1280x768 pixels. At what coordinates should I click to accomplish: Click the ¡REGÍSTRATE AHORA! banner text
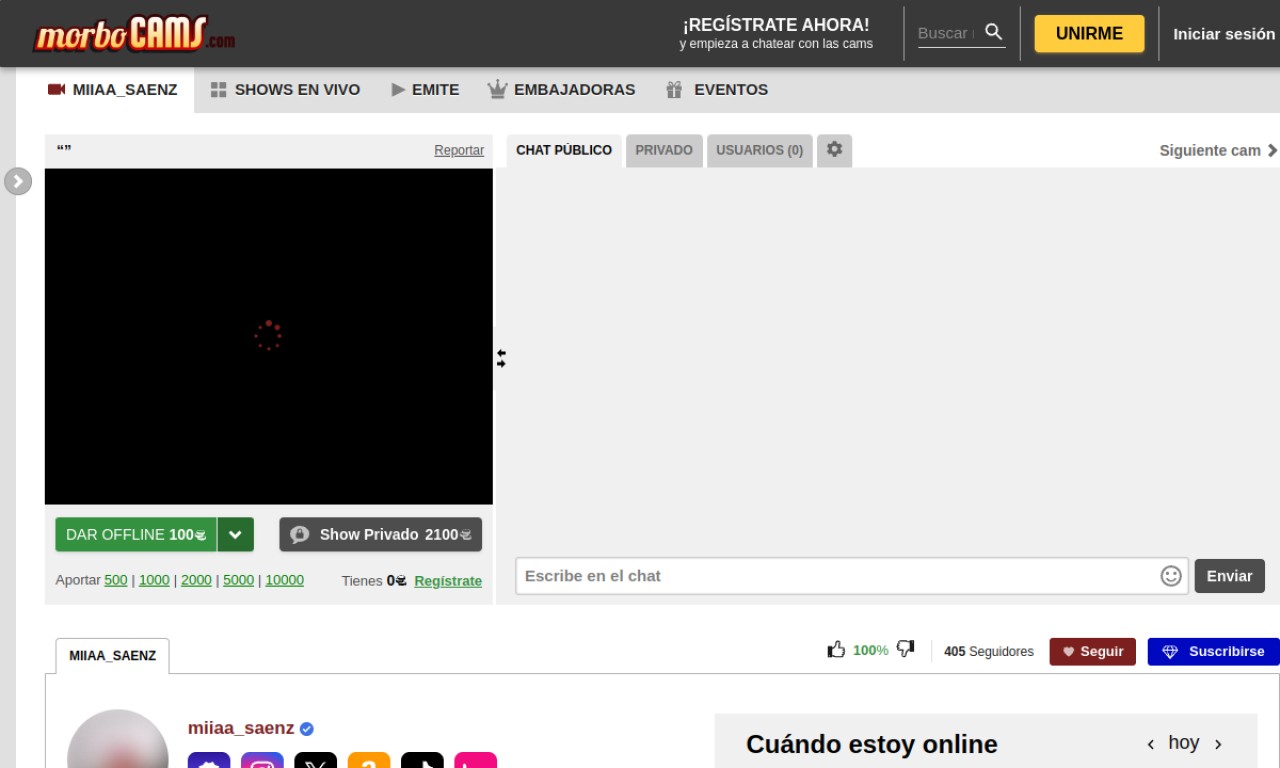[776, 25]
